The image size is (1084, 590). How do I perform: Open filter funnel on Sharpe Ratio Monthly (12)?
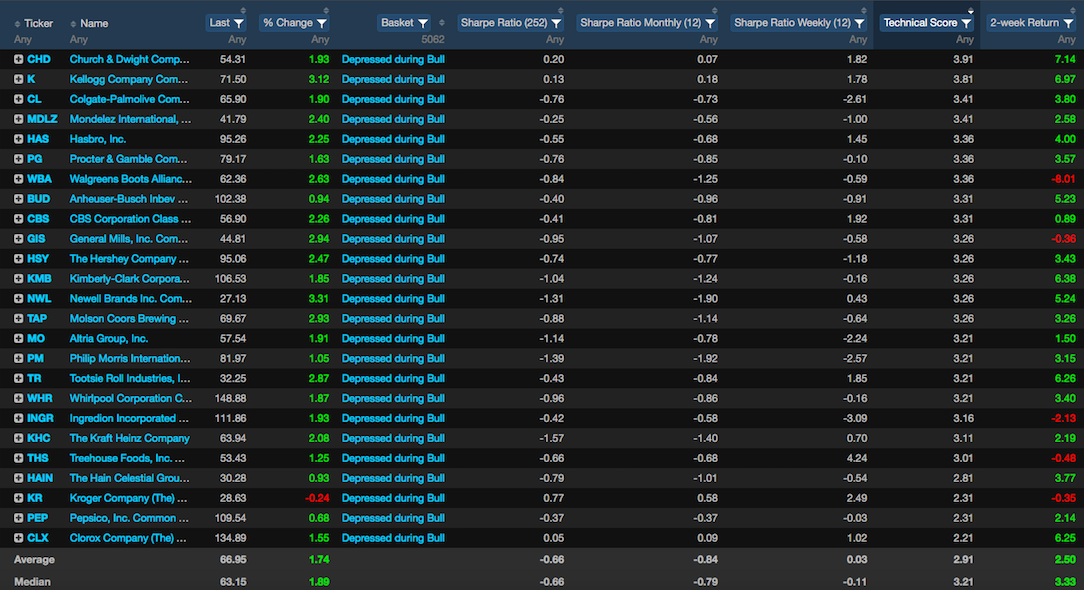(x=710, y=24)
